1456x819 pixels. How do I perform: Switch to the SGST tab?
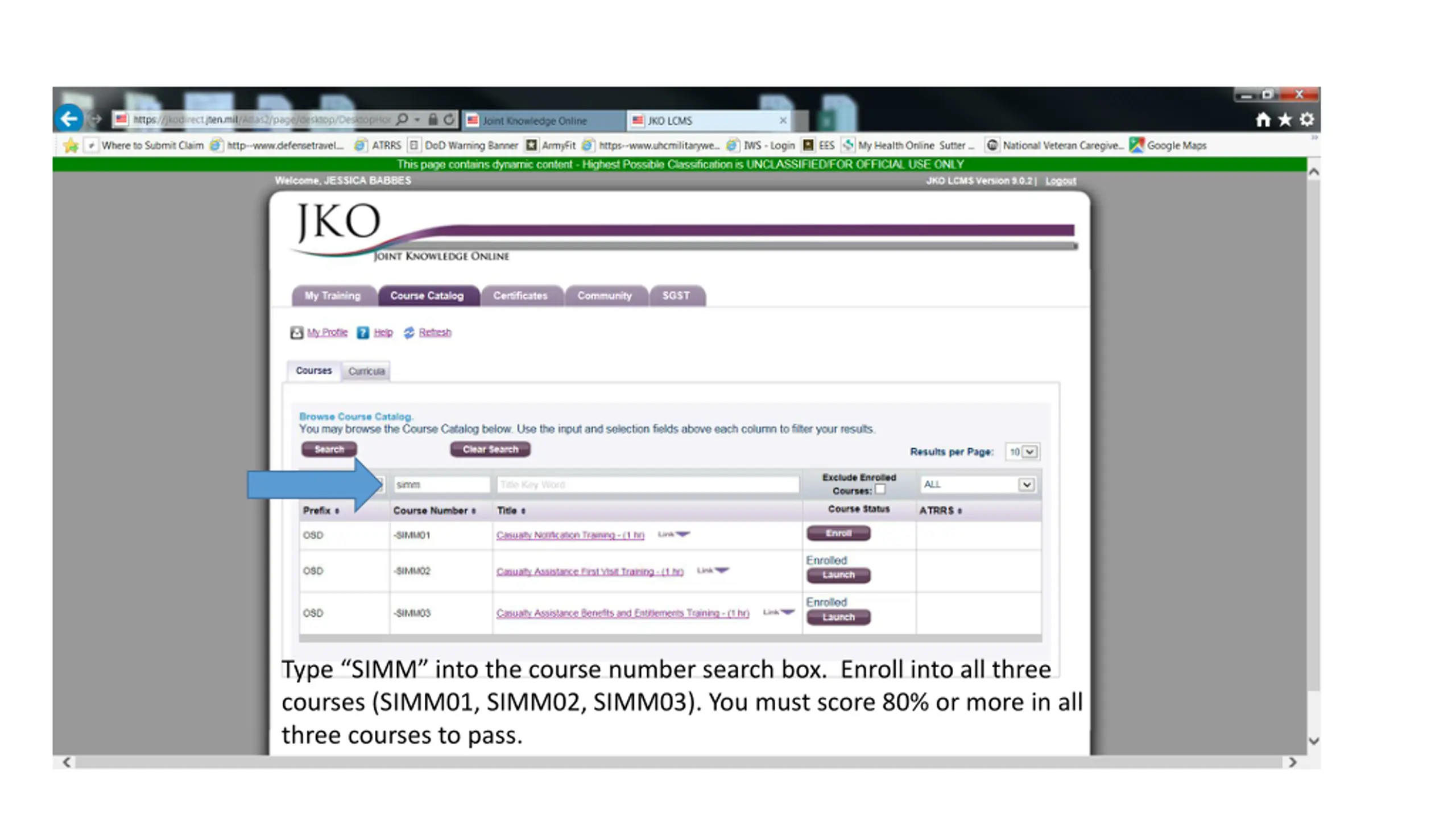coord(677,296)
